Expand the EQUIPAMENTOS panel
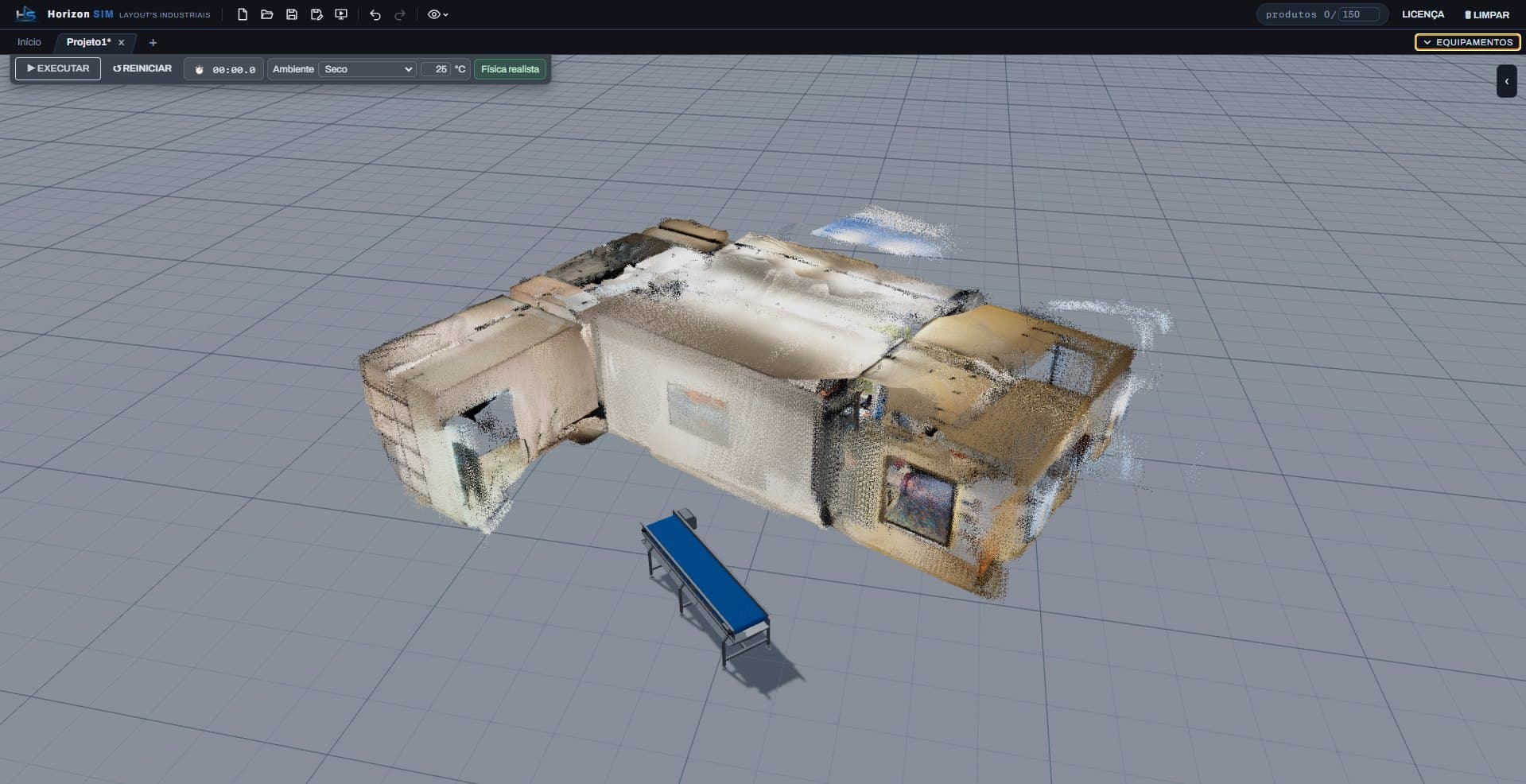Image resolution: width=1526 pixels, height=784 pixels. point(1467,42)
